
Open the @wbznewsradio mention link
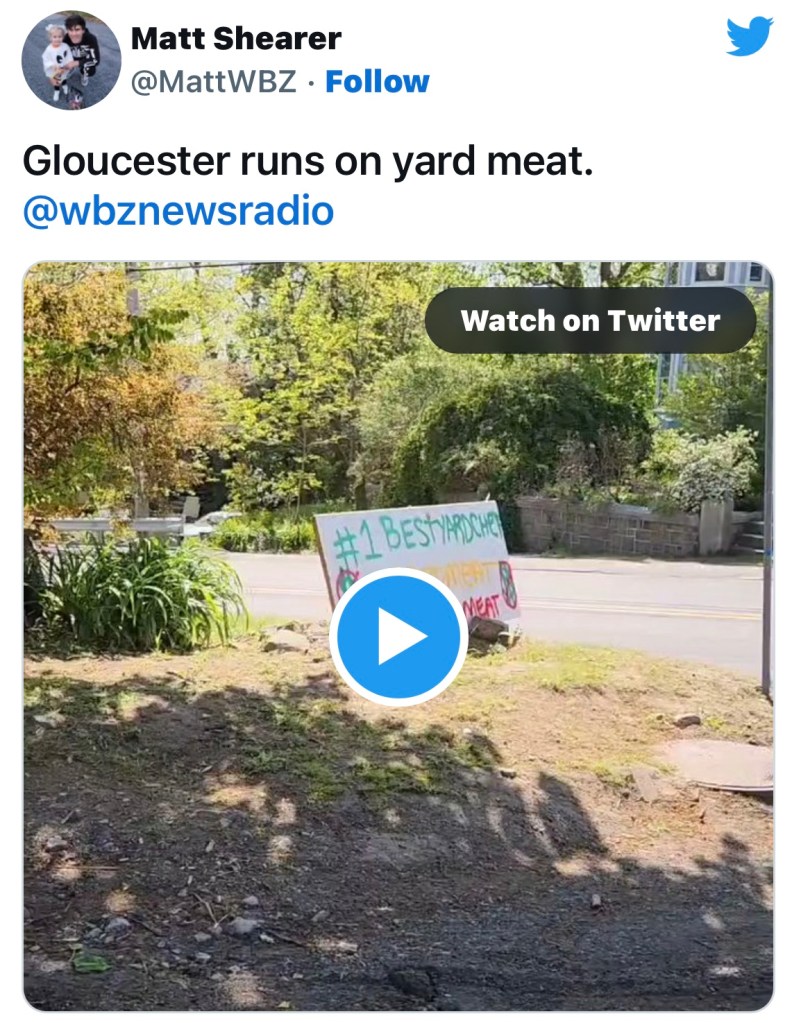click(178, 211)
